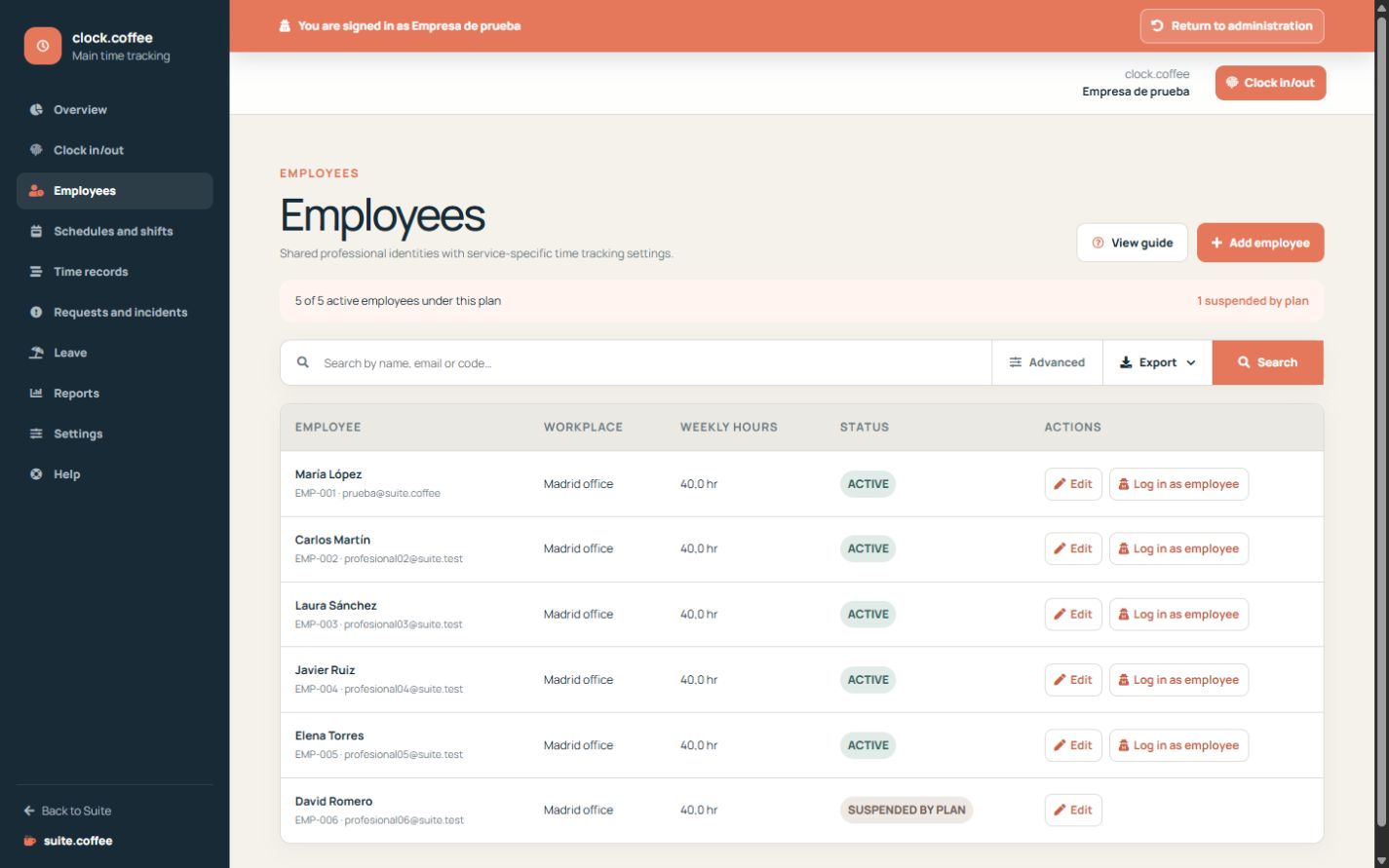Viewport: 1389px width, 868px height.
Task: Click '5 of 5 active employees under this plan'
Action: coord(398,301)
